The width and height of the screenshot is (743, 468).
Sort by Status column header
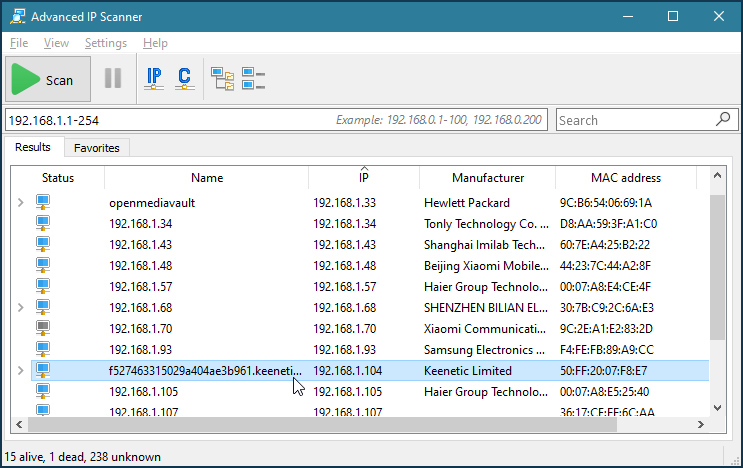click(58, 178)
